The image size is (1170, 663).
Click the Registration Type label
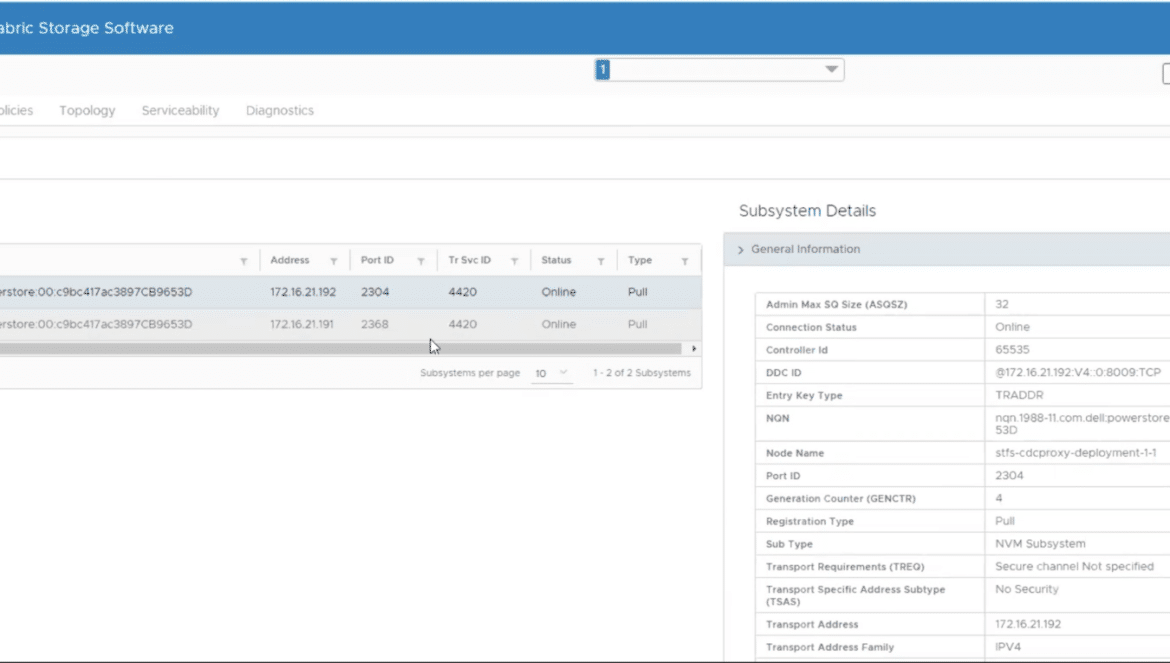pos(810,521)
